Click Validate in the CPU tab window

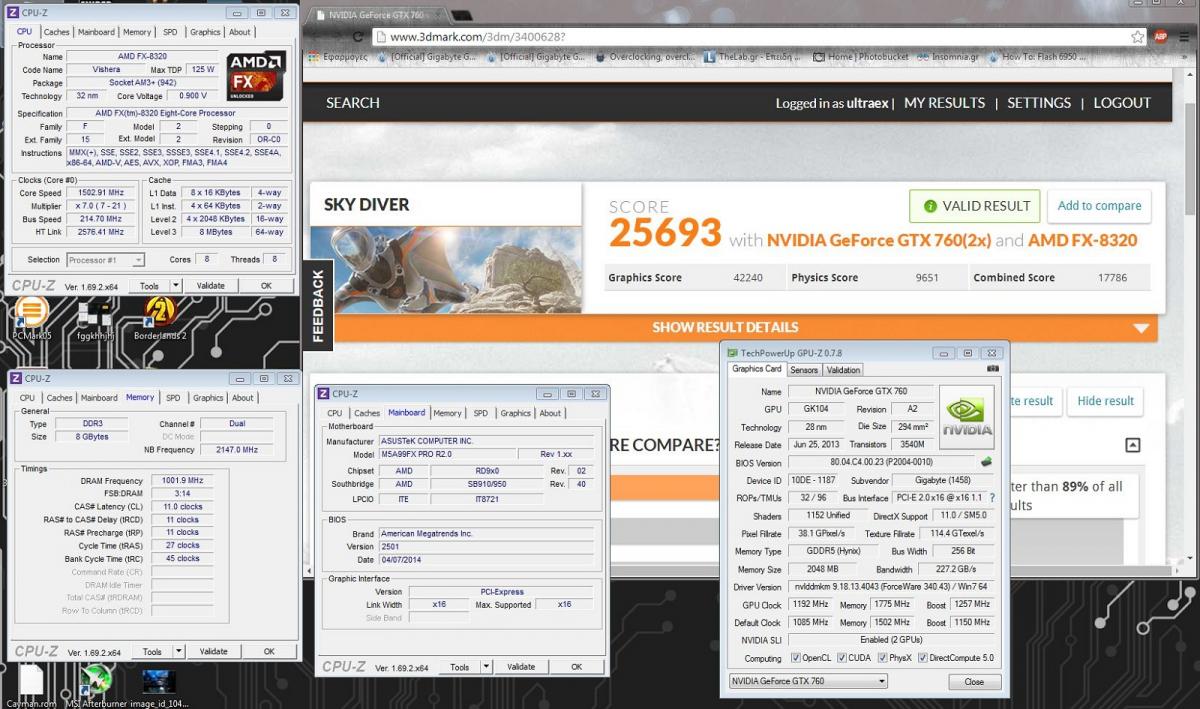pyautogui.click(x=210, y=286)
